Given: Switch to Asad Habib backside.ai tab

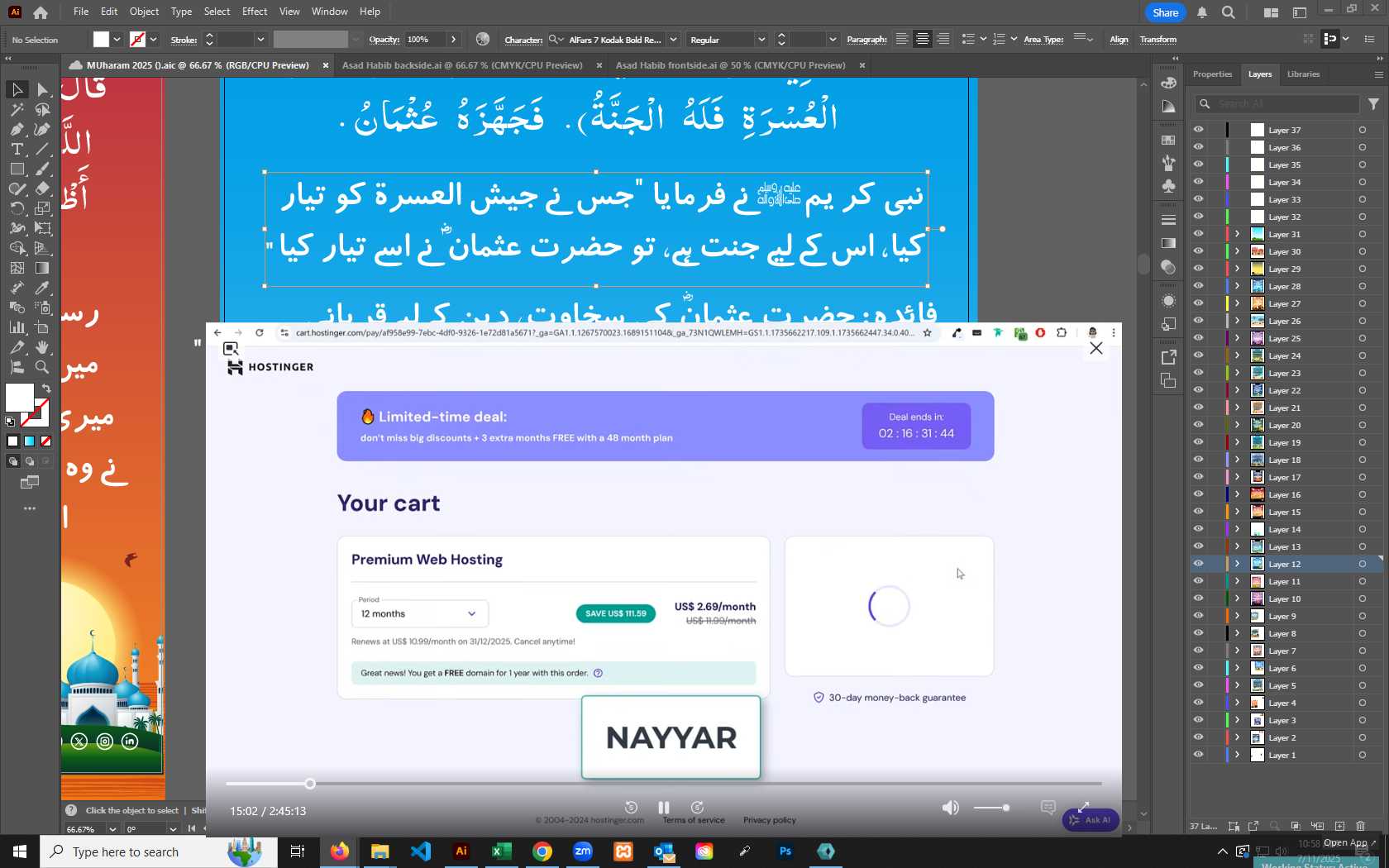Looking at the screenshot, I should point(462,65).
